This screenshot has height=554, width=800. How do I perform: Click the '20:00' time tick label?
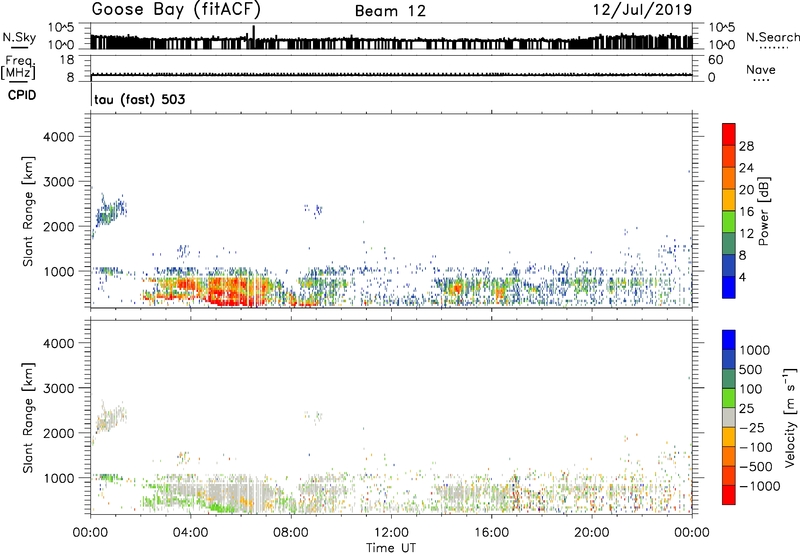coord(592,533)
